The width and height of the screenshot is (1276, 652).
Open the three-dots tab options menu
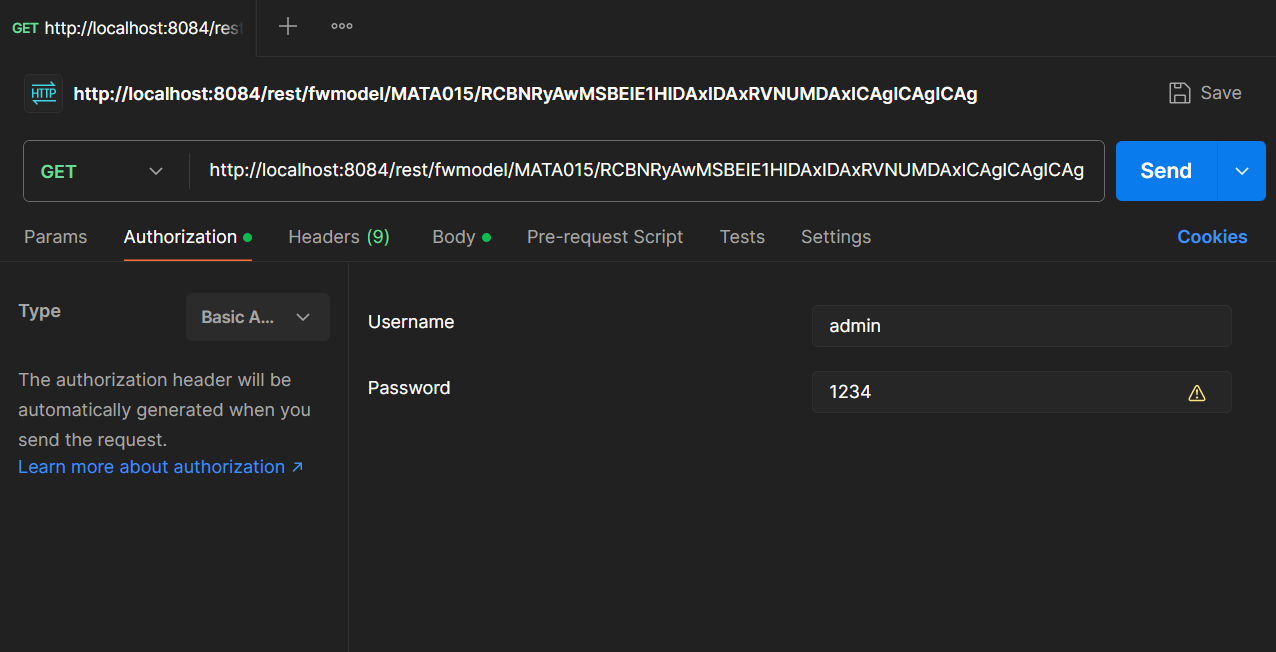point(342,27)
